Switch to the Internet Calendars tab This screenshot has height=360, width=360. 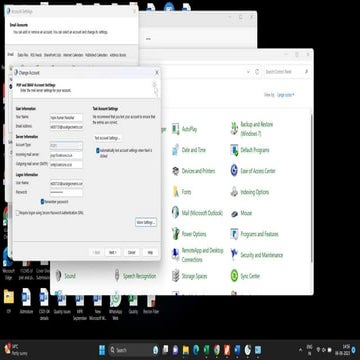[x=73, y=55]
